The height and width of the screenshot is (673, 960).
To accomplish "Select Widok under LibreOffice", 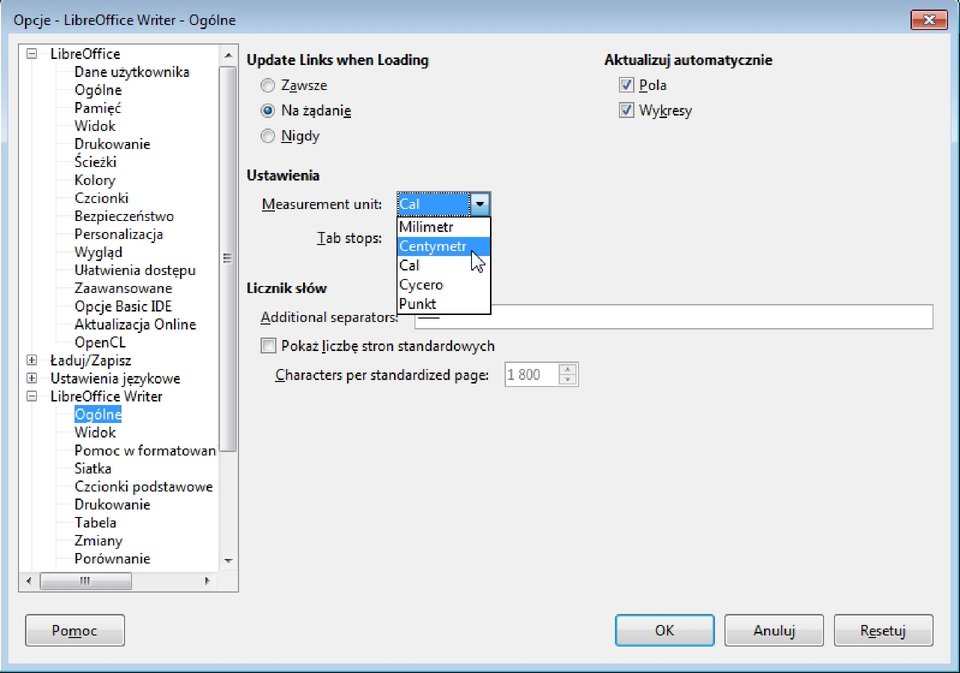I will click(95, 126).
